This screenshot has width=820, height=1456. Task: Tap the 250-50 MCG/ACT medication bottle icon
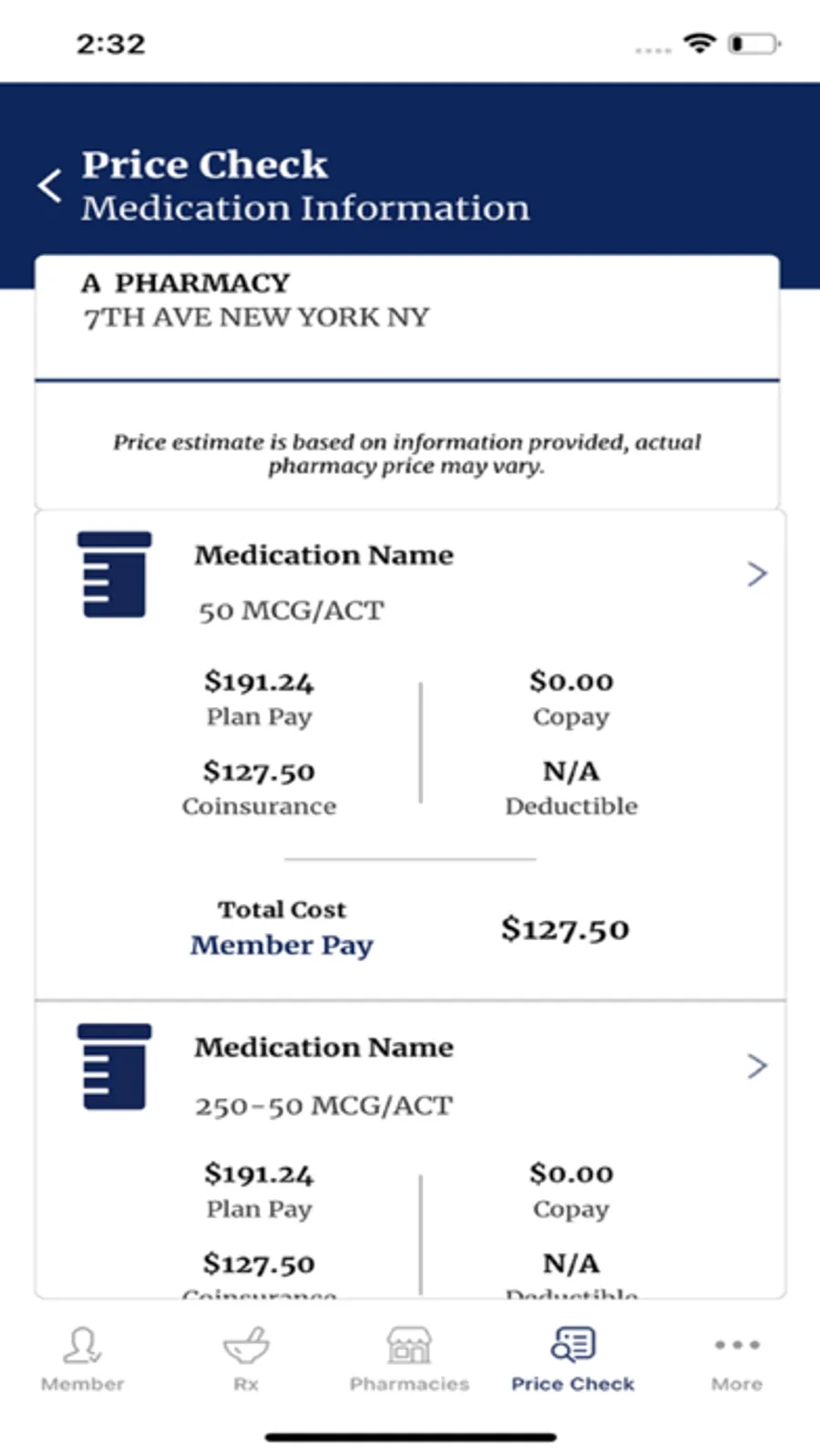(114, 1067)
